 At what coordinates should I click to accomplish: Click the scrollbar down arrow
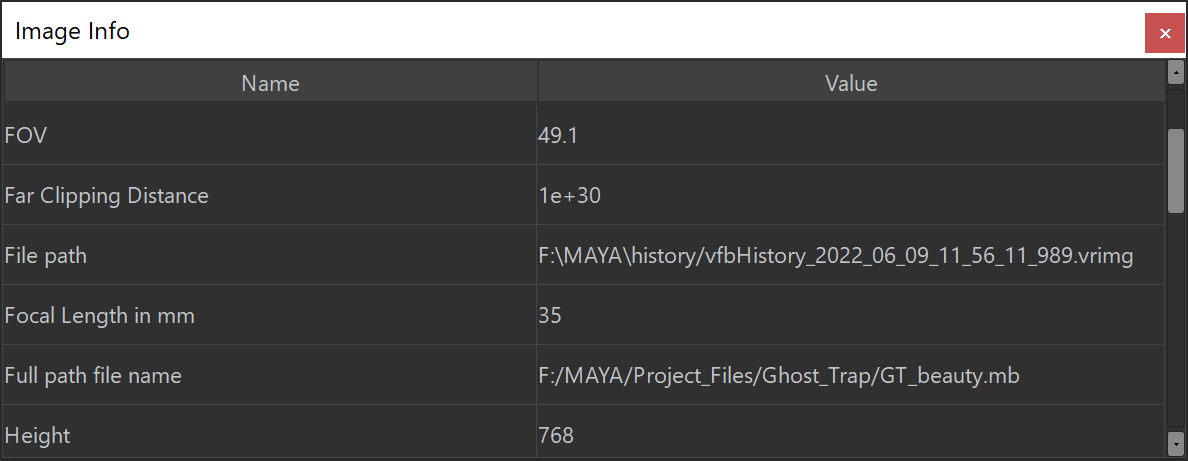pyautogui.click(x=1176, y=441)
